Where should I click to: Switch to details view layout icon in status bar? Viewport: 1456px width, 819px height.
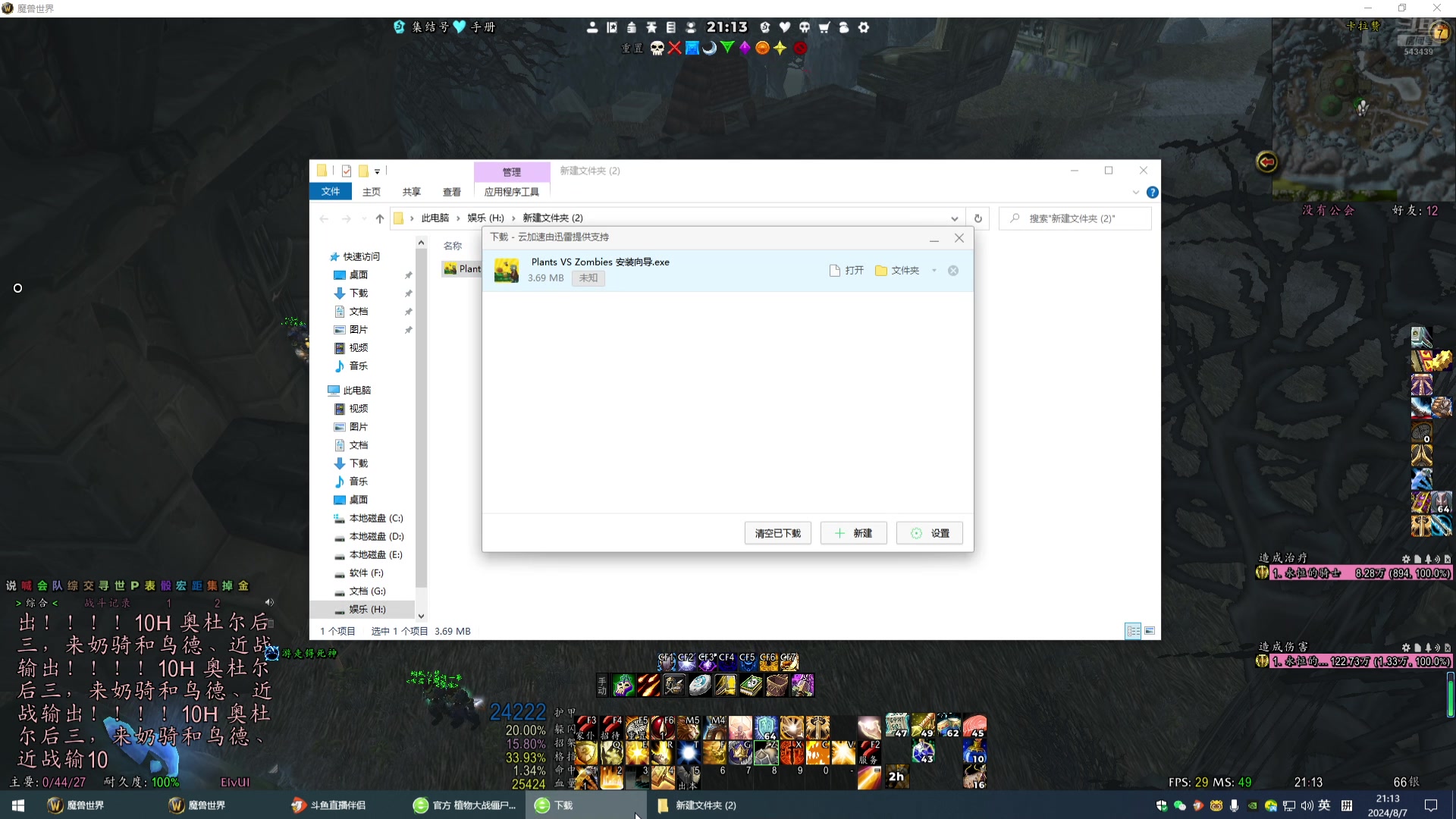1133,631
